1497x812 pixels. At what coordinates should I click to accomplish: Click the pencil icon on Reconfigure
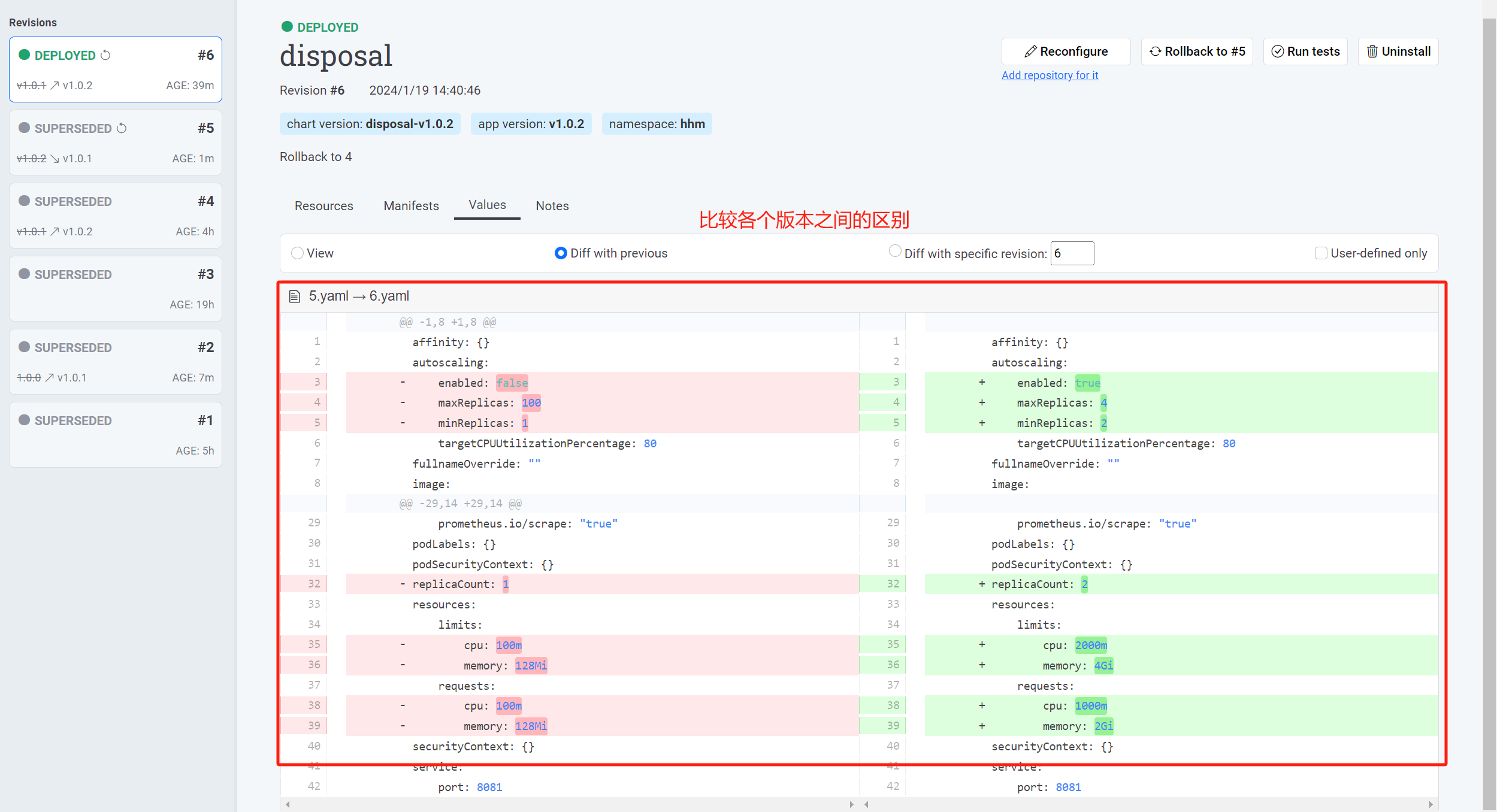[x=1030, y=51]
